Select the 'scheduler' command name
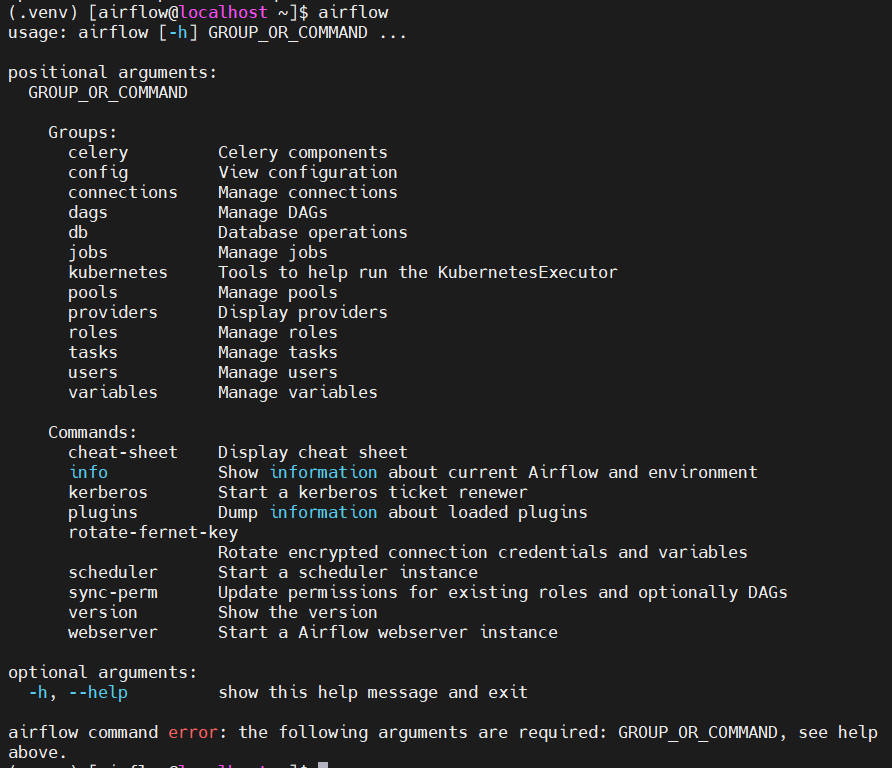The image size is (892, 768). pyautogui.click(x=113, y=572)
